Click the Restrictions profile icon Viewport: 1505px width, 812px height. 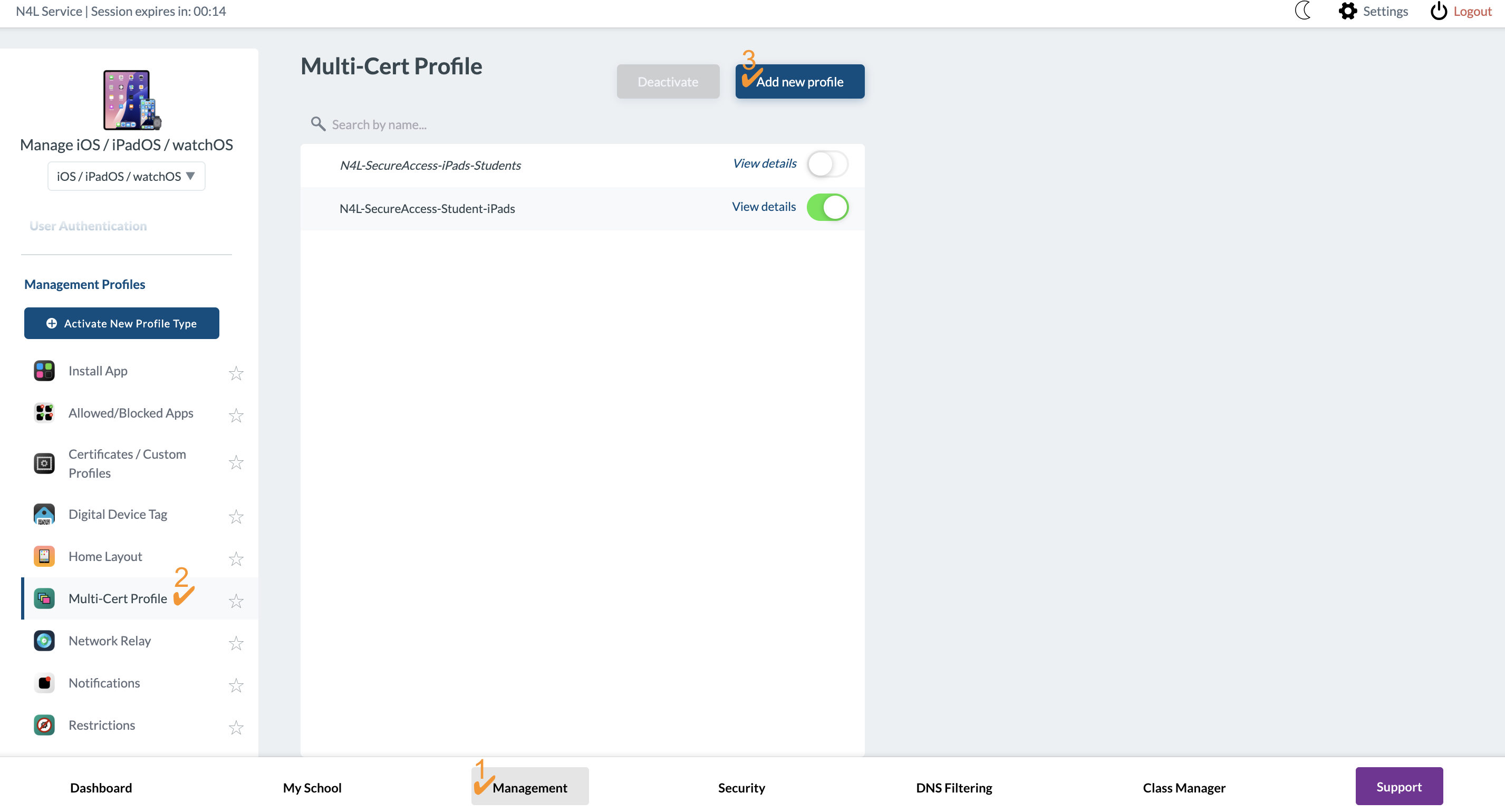44,725
